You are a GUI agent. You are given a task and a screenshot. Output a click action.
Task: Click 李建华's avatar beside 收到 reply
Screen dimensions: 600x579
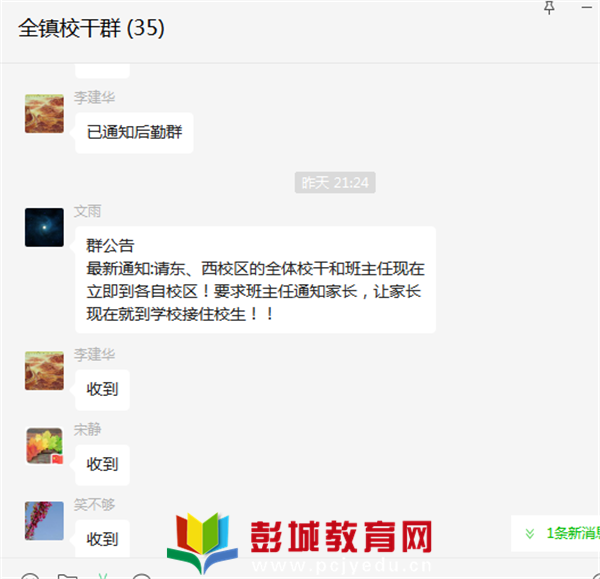click(44, 371)
